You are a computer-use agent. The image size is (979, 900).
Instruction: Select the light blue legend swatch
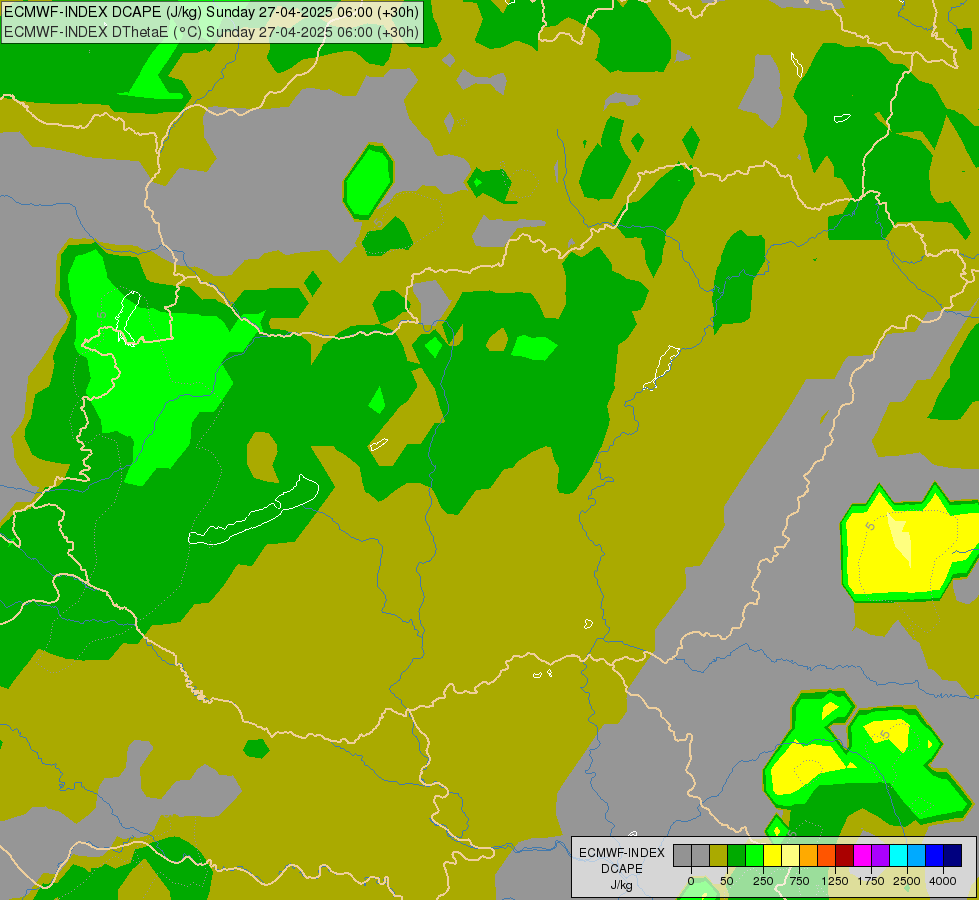pyautogui.click(x=917, y=856)
